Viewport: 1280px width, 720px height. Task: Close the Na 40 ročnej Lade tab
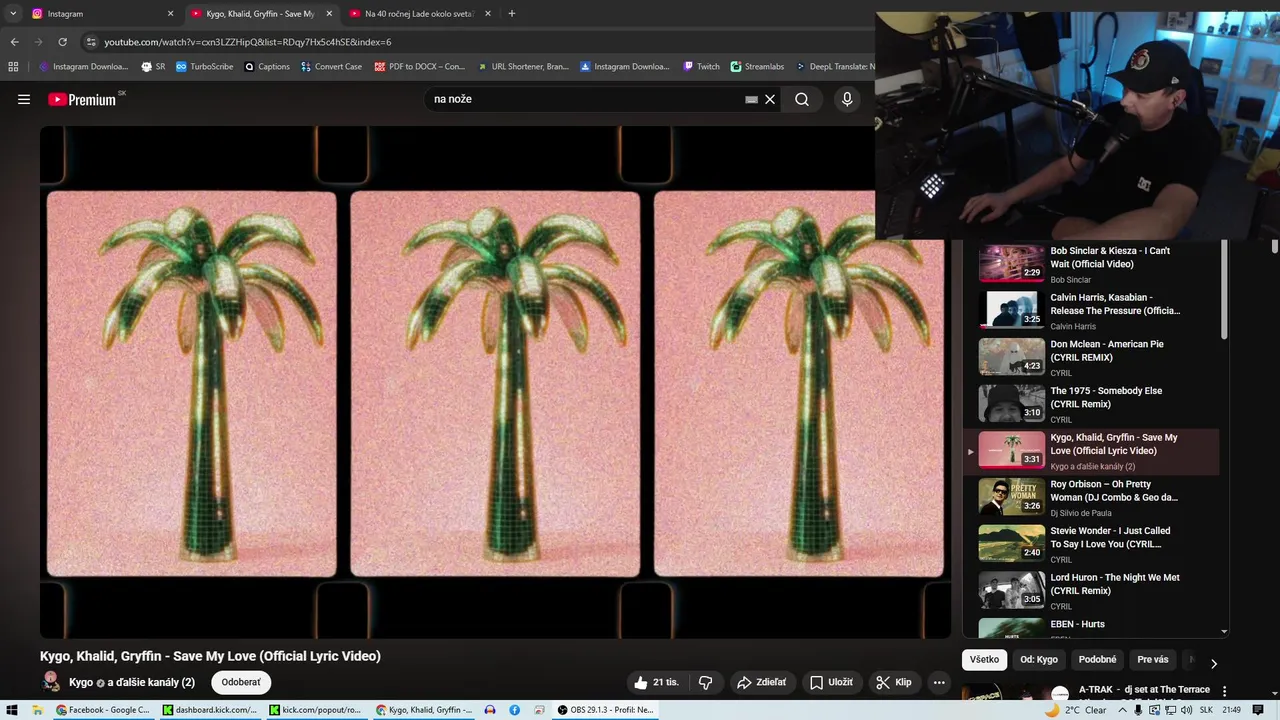(488, 14)
